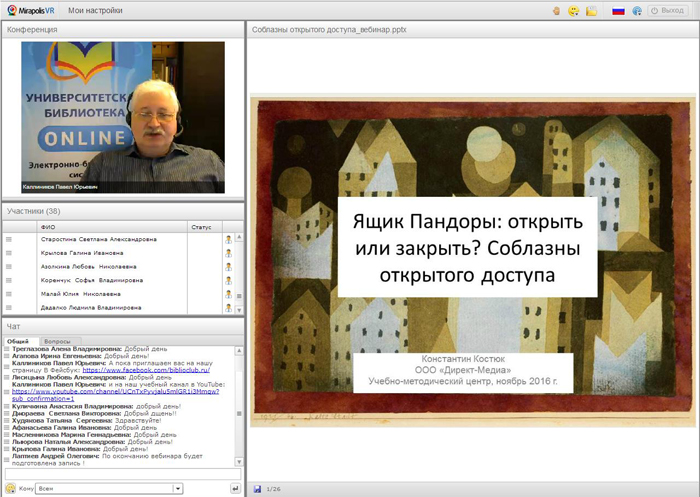Sort participants by the ФИО column header
700x497 pixels.
pyautogui.click(x=112, y=227)
